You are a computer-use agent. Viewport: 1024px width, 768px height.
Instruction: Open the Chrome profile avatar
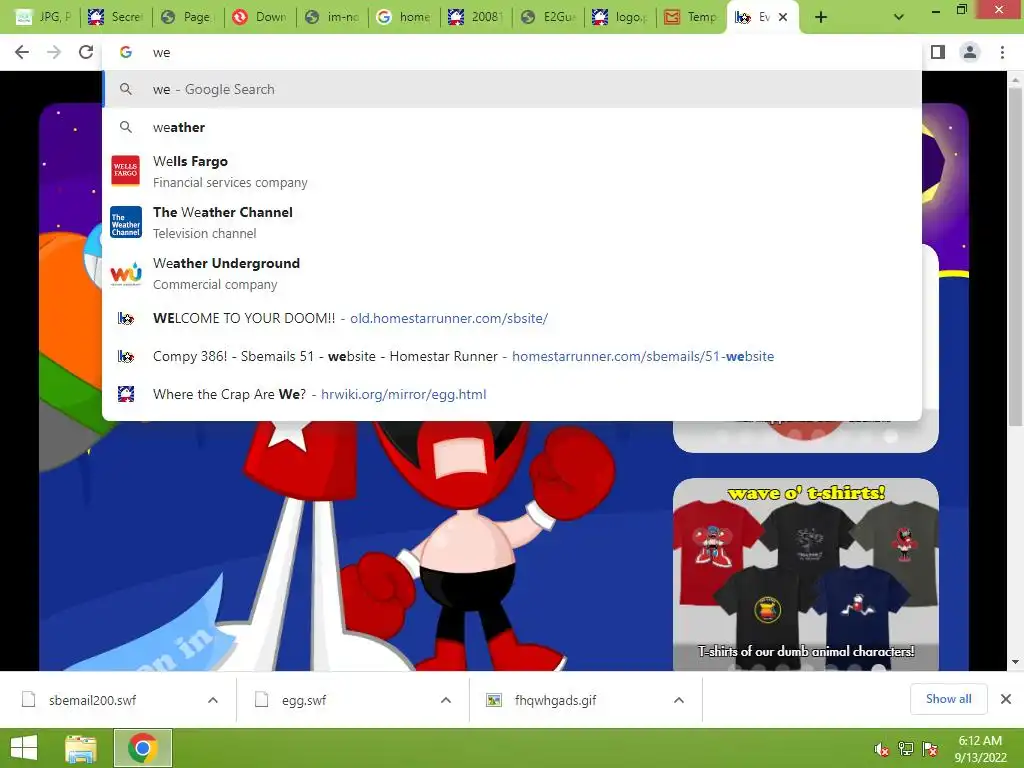[x=970, y=52]
